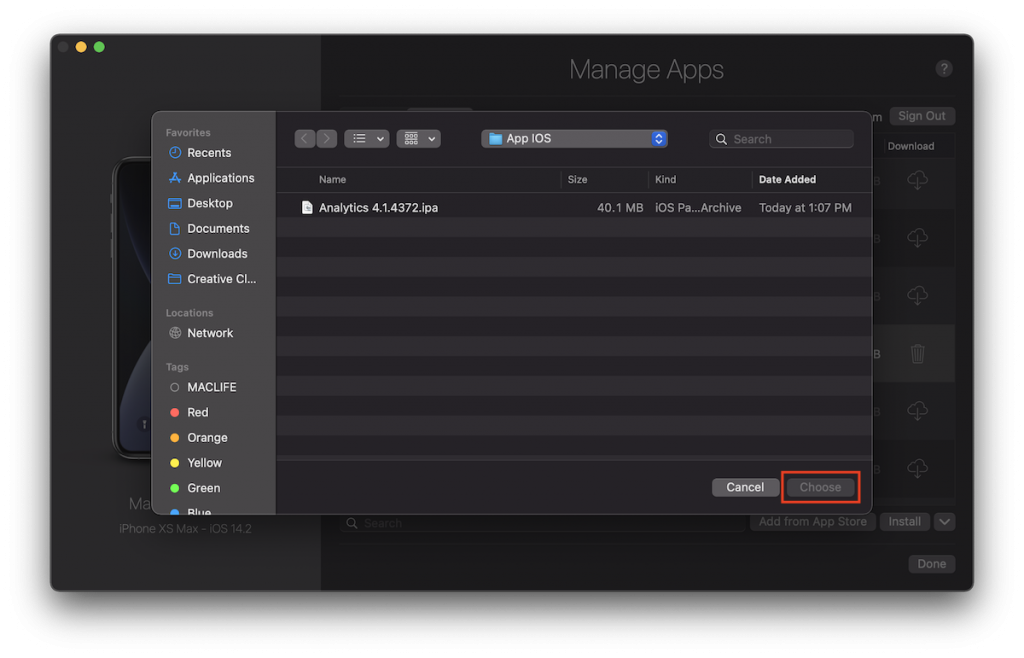
Task: Select the Green tag
Action: click(x=198, y=487)
